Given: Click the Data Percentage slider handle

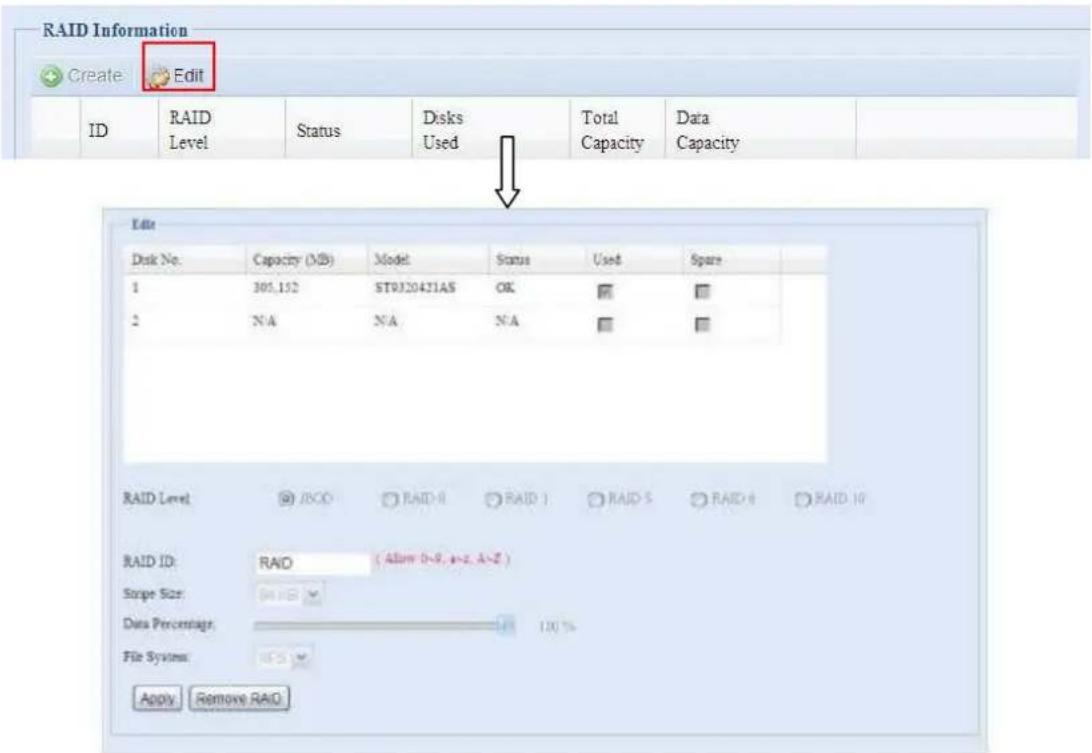Looking at the screenshot, I should pos(506,625).
